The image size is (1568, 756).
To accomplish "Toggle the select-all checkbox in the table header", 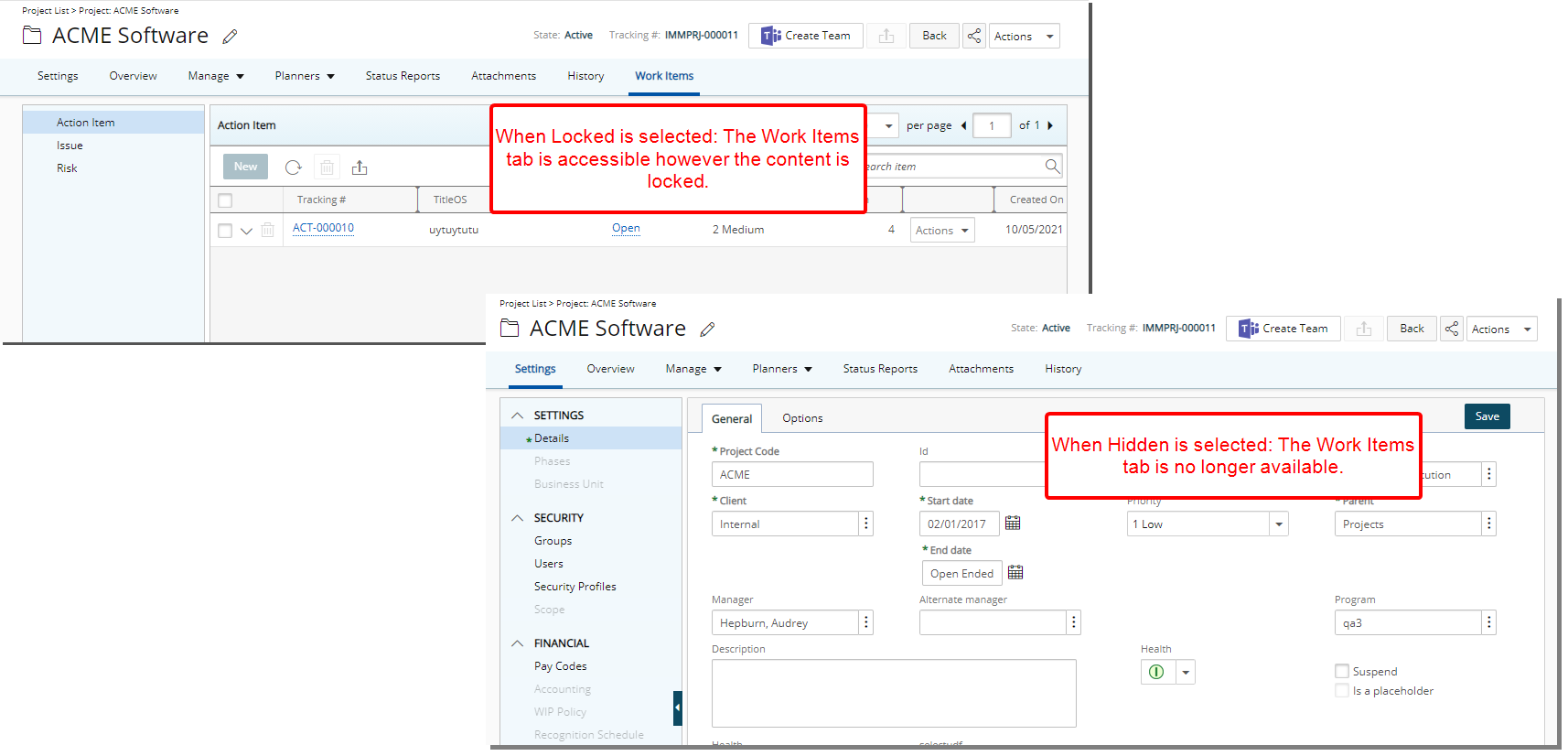I will [x=225, y=200].
